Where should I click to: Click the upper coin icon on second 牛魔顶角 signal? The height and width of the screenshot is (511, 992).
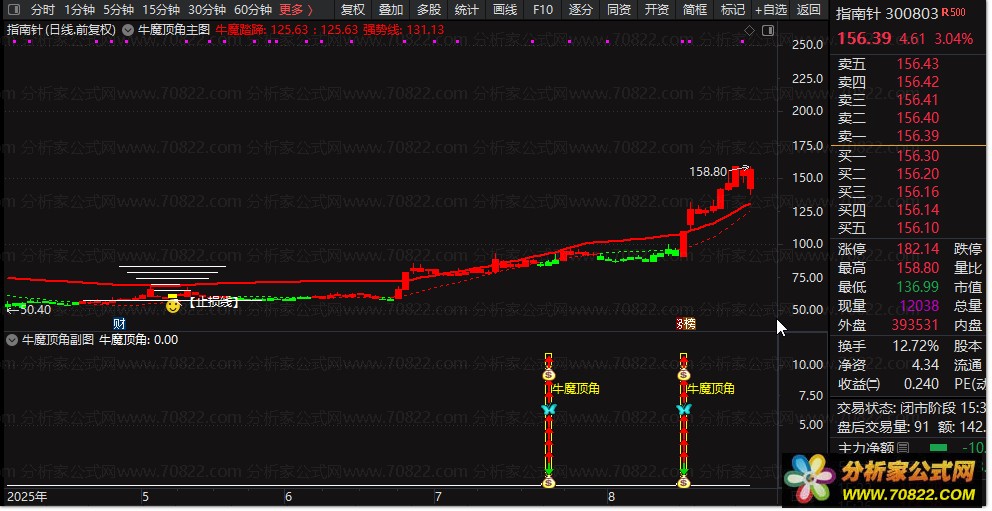coord(684,375)
